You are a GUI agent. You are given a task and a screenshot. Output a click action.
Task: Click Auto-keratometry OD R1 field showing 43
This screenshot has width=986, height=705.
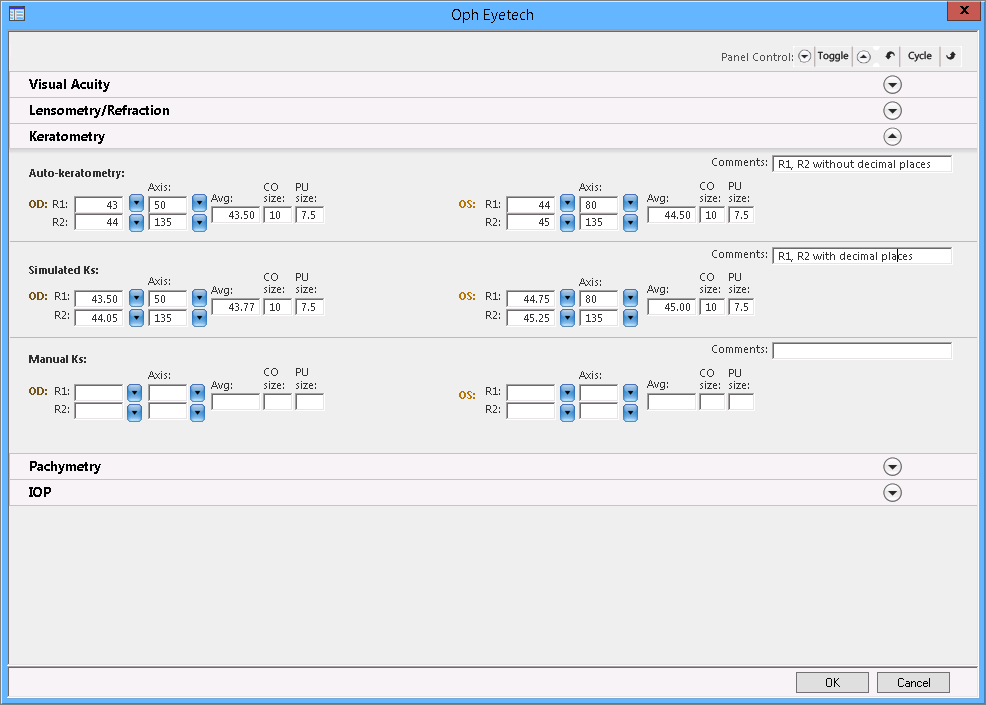tap(99, 204)
